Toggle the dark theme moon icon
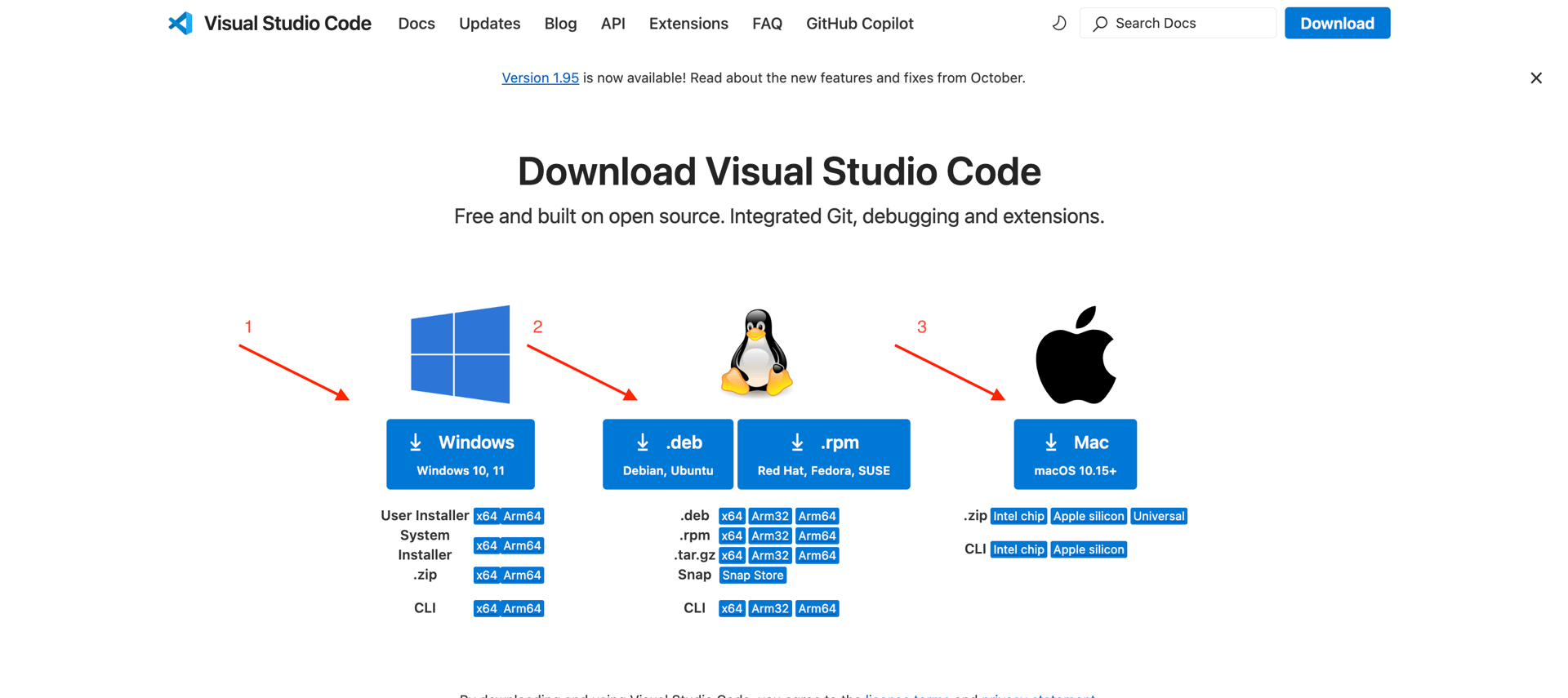Viewport: 1568px width, 698px height. click(1059, 23)
